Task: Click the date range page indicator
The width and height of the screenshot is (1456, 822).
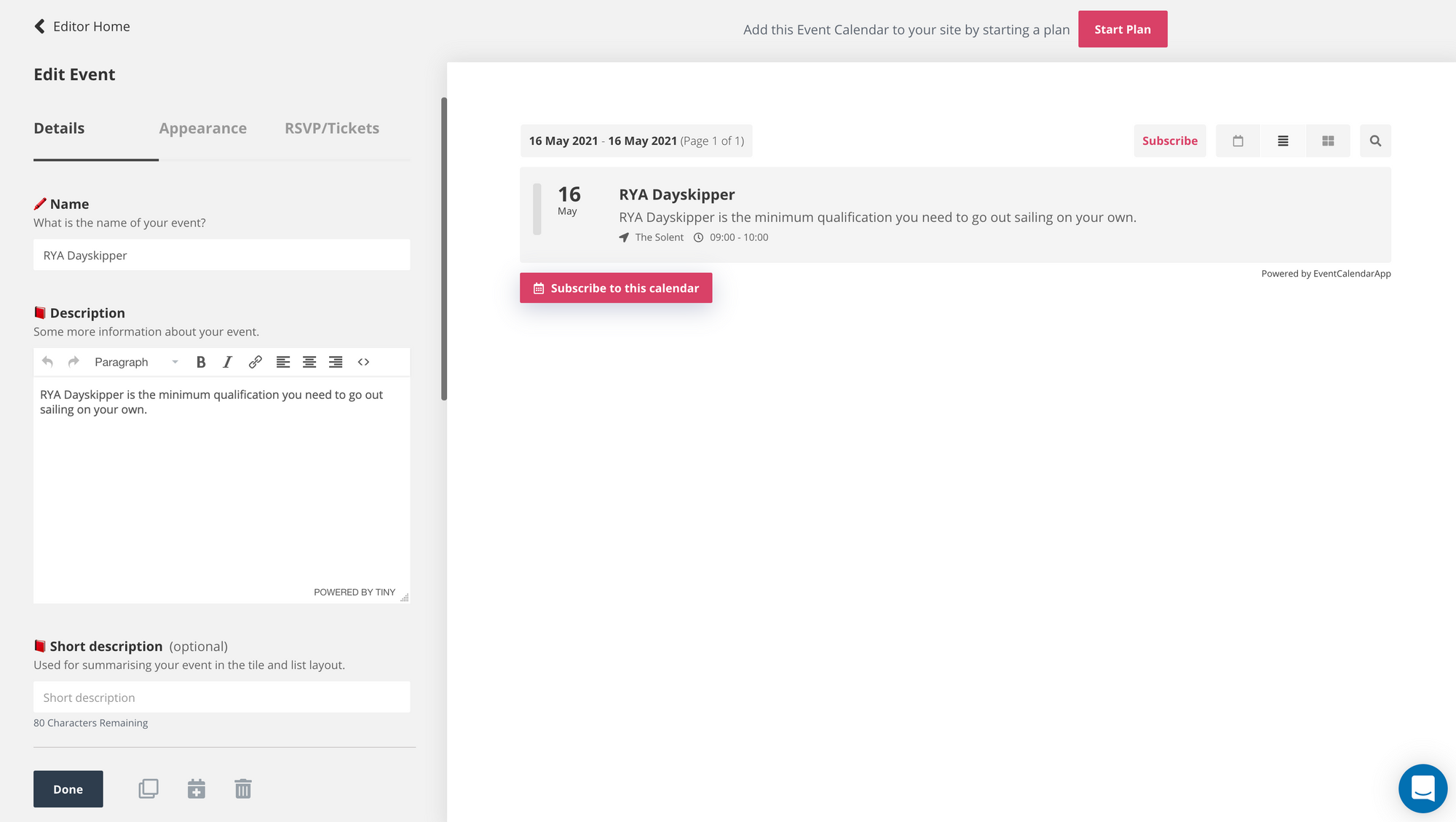Action: [636, 141]
